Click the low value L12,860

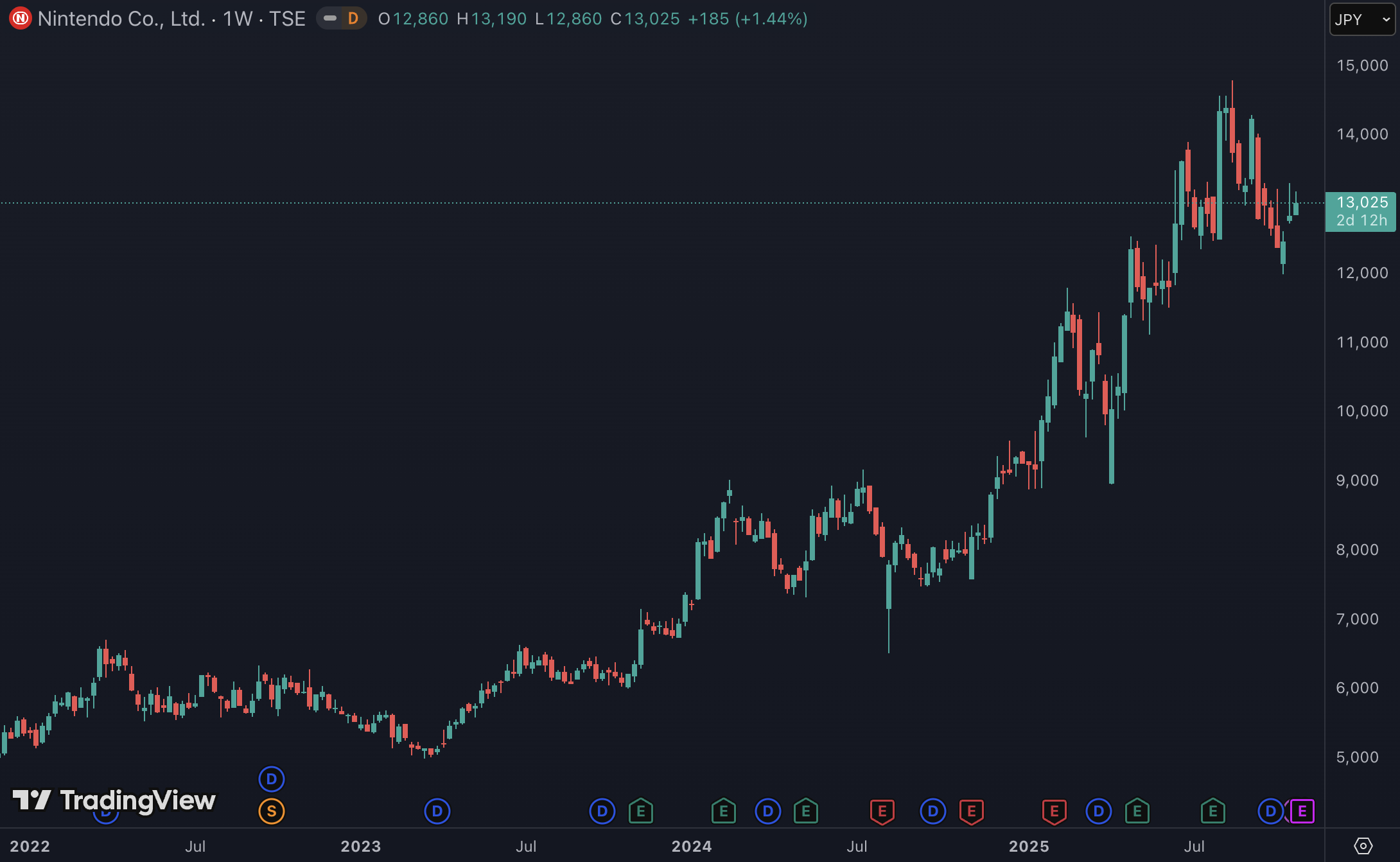[x=568, y=19]
